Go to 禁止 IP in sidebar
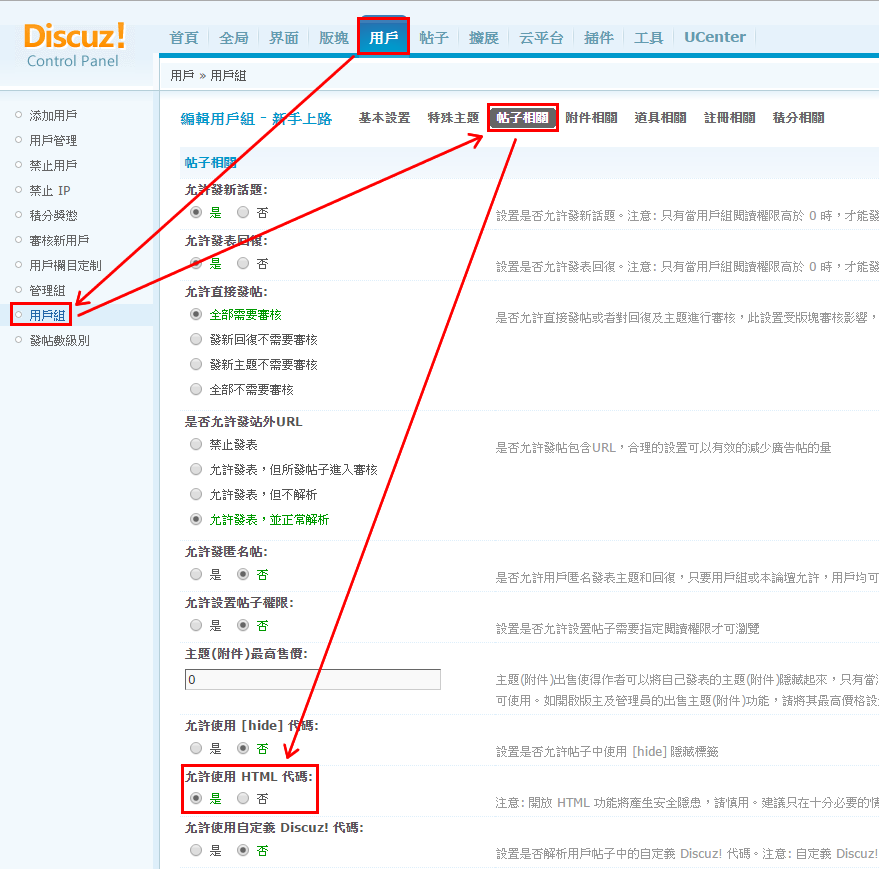This screenshot has width=879, height=869. pos(50,191)
